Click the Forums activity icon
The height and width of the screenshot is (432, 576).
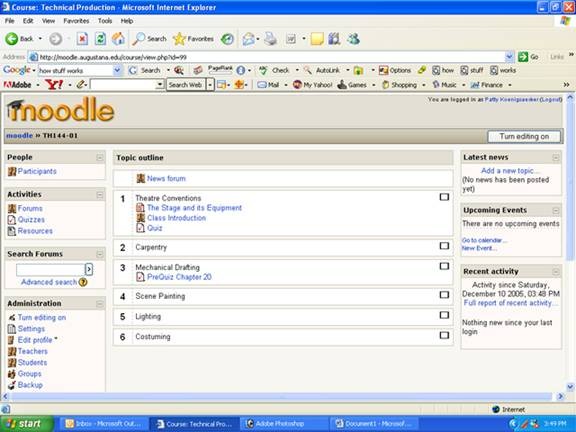(12, 209)
